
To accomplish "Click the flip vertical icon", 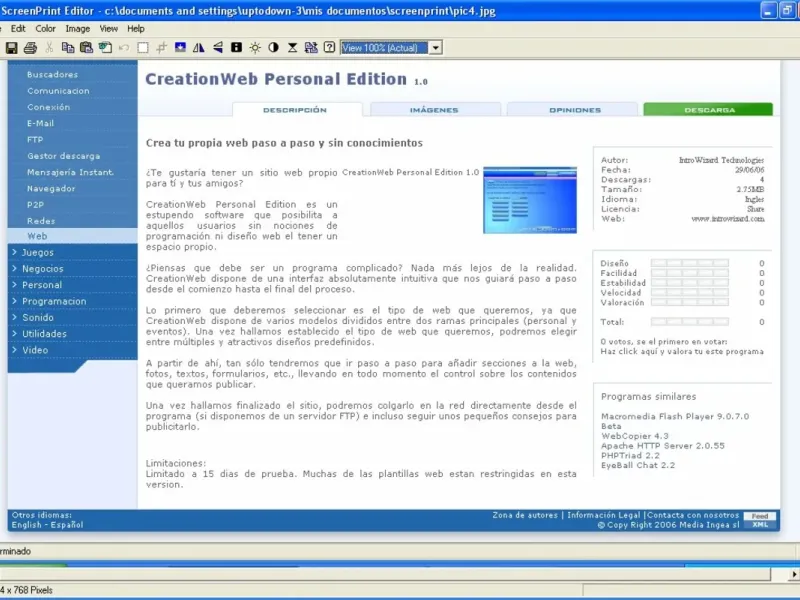I will 218,48.
